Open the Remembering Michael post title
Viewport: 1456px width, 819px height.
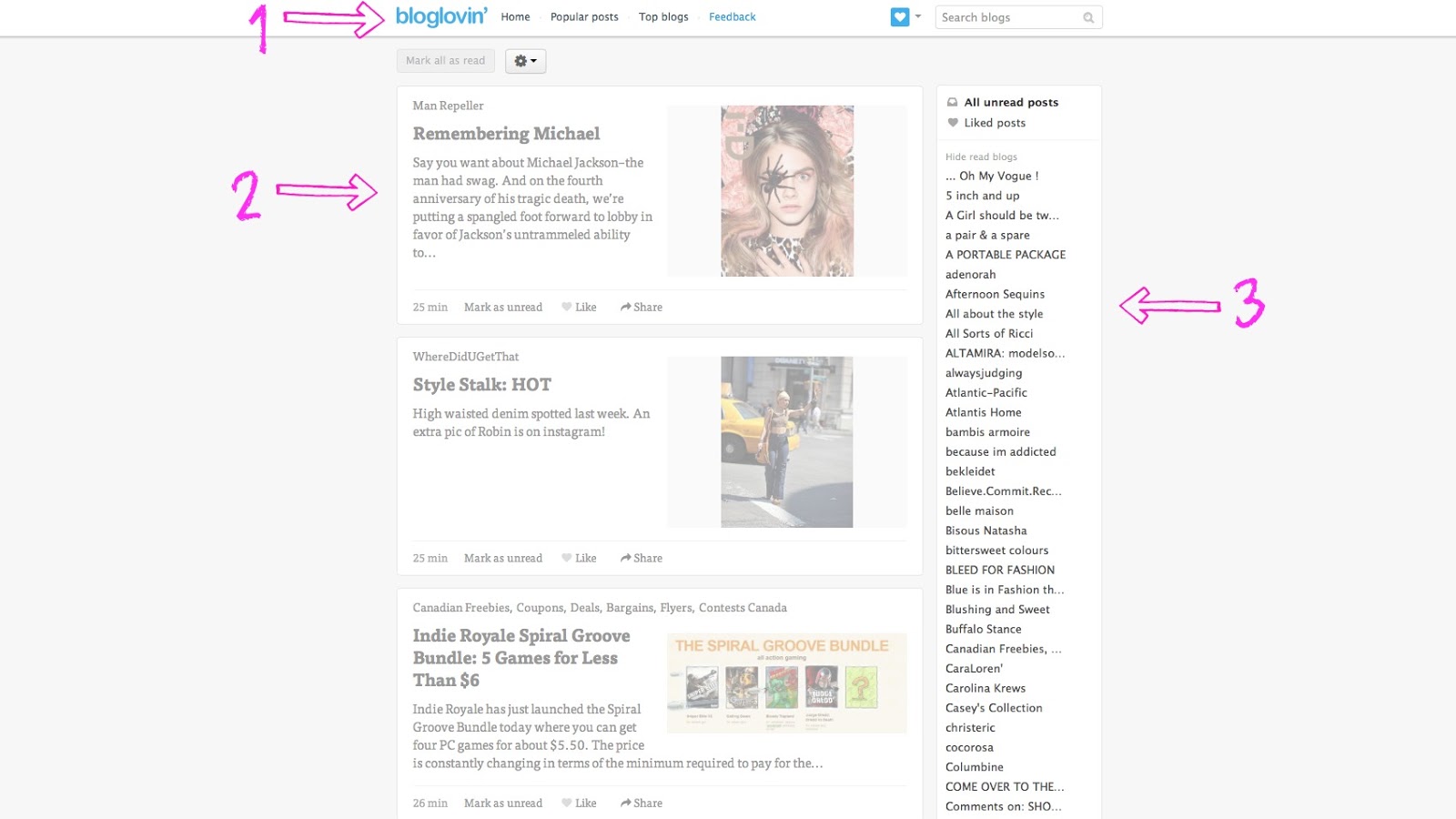[x=506, y=134]
